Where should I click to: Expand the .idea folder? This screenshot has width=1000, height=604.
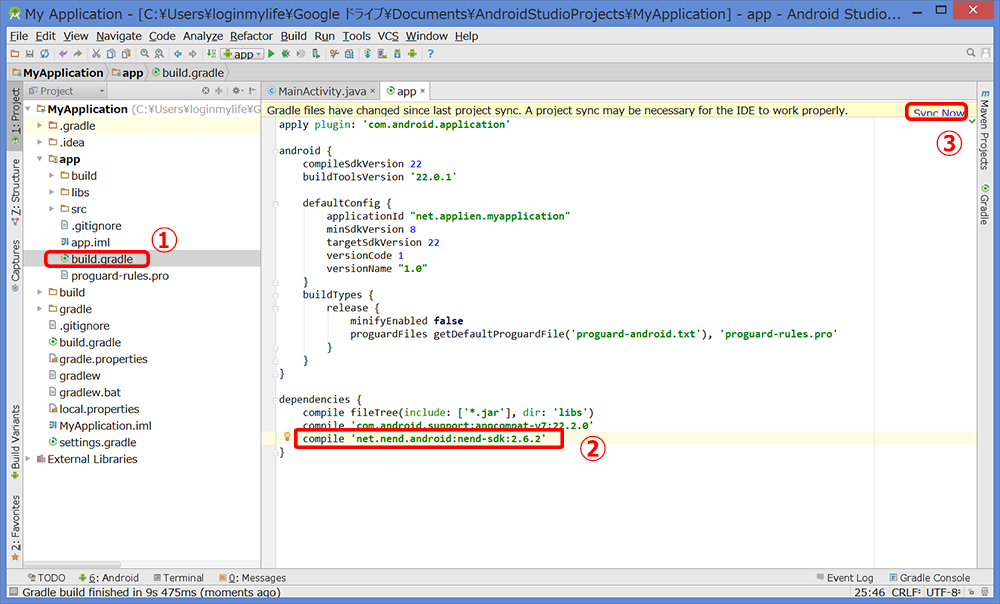(x=40, y=142)
